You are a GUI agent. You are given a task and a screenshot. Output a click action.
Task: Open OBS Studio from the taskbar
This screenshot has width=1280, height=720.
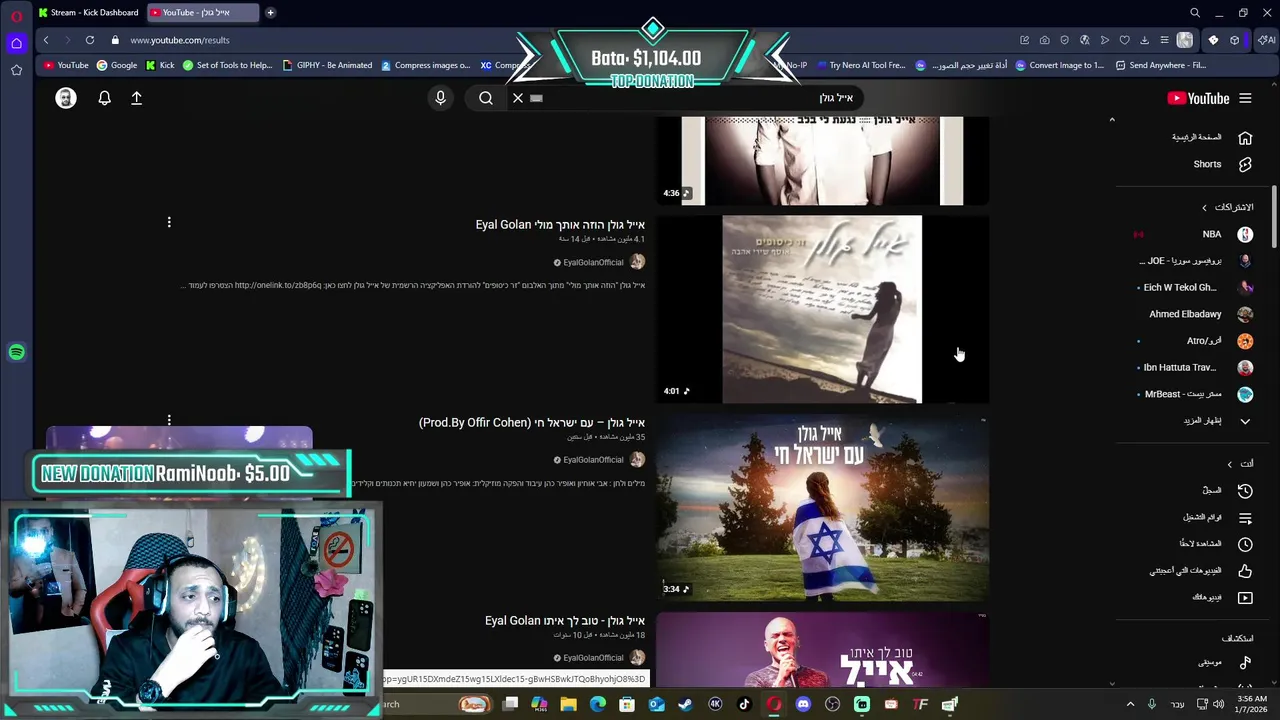pos(832,704)
